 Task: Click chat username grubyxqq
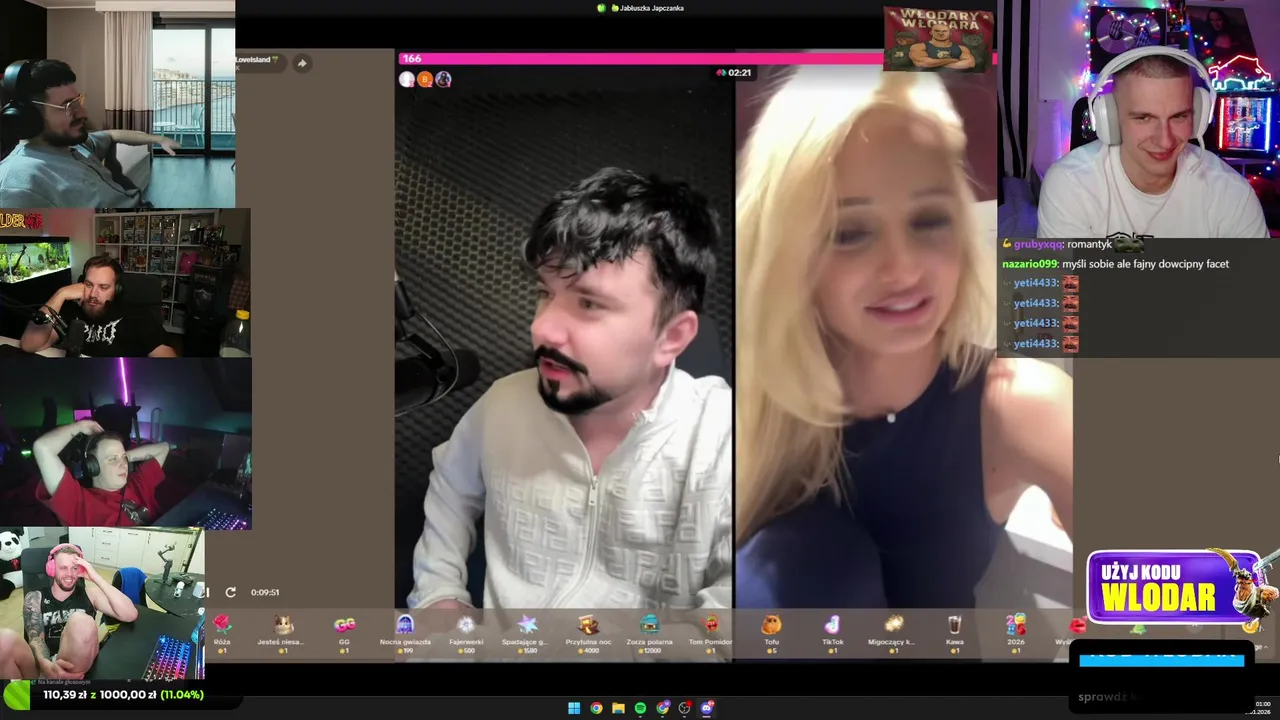(x=1038, y=244)
